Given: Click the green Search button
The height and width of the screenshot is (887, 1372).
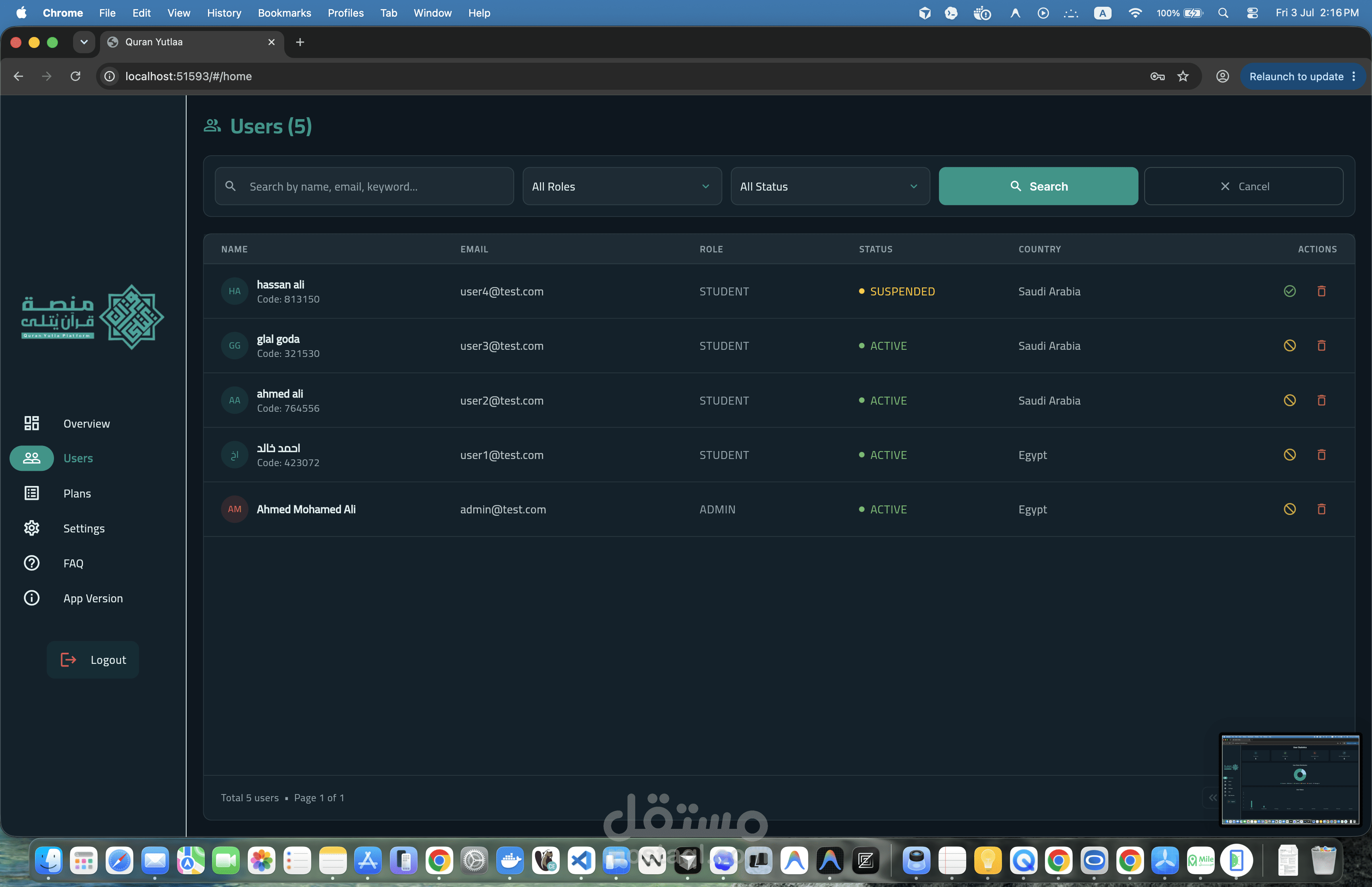Looking at the screenshot, I should tap(1038, 186).
